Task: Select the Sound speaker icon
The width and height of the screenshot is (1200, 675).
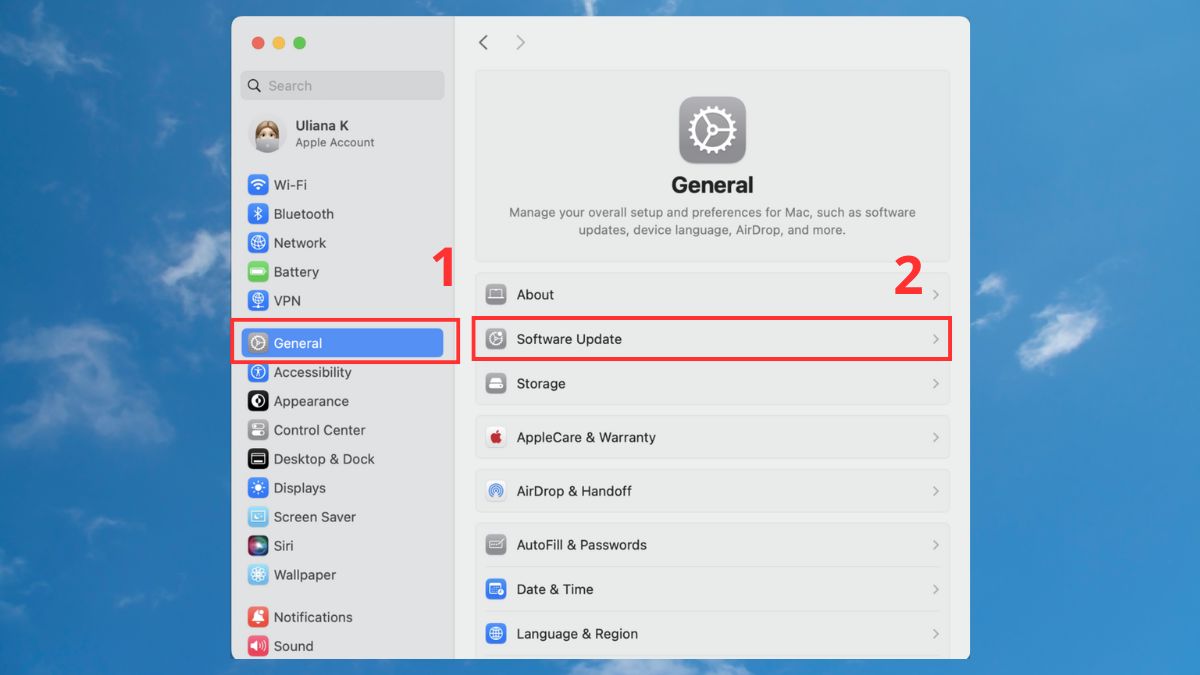Action: point(258,646)
